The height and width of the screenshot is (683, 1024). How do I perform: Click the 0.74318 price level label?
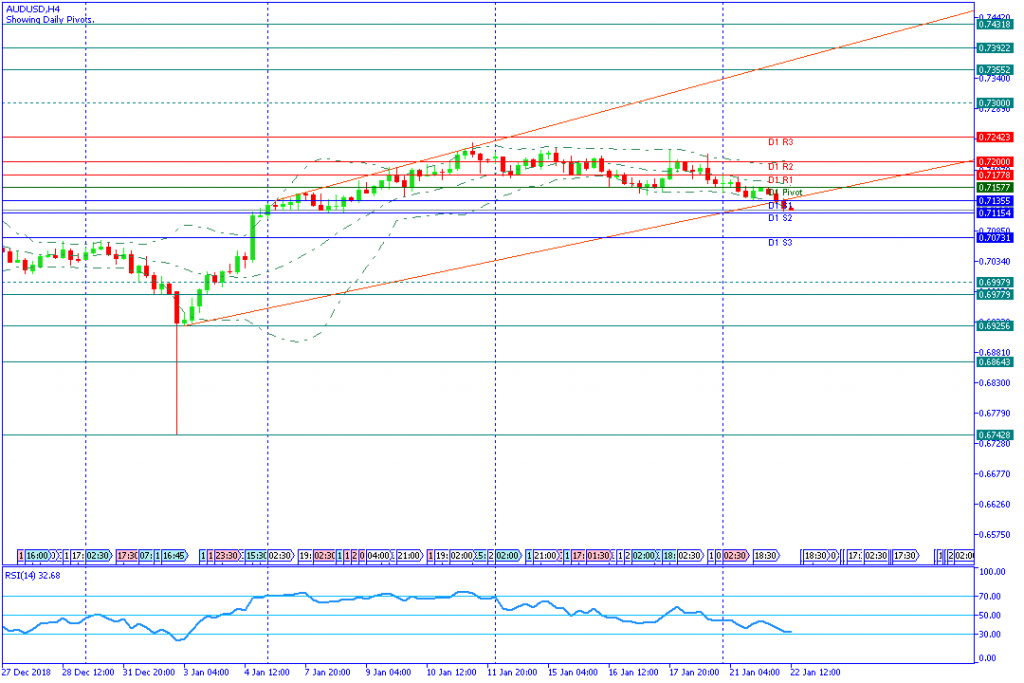pyautogui.click(x=993, y=24)
